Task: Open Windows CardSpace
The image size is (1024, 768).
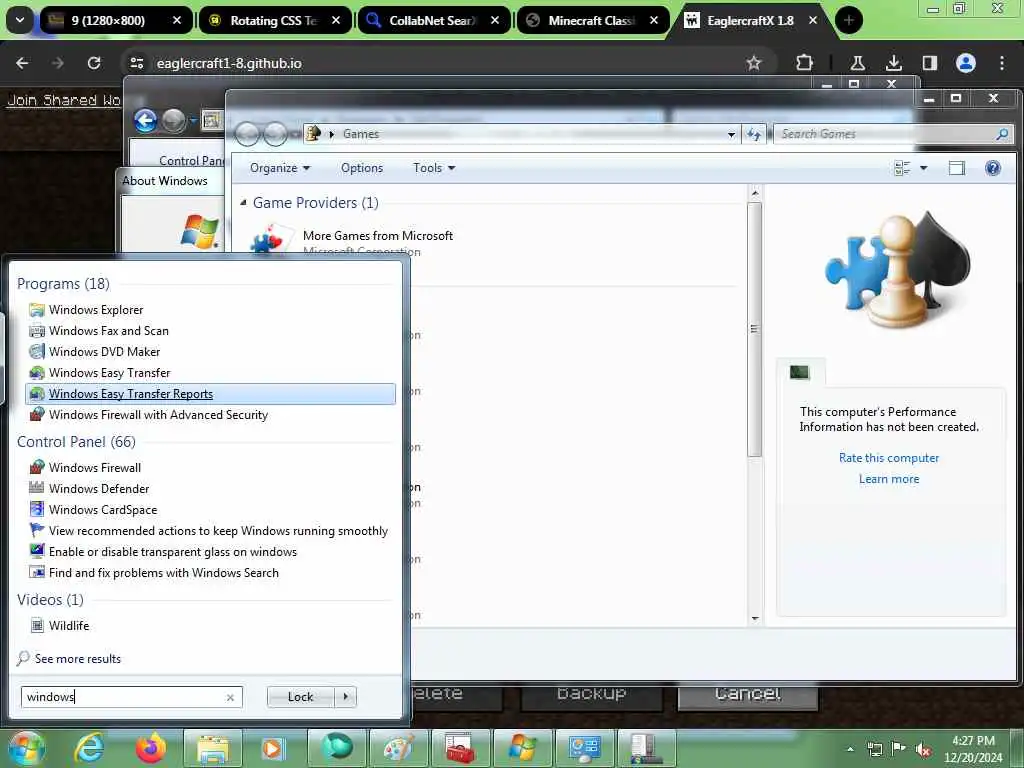Action: [93, 509]
